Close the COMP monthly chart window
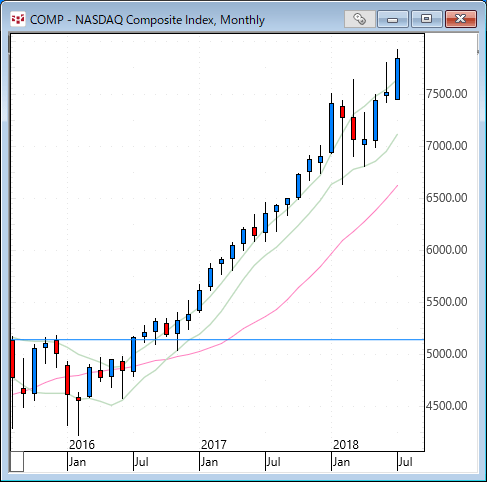This screenshot has height=482, width=487. [x=461, y=19]
